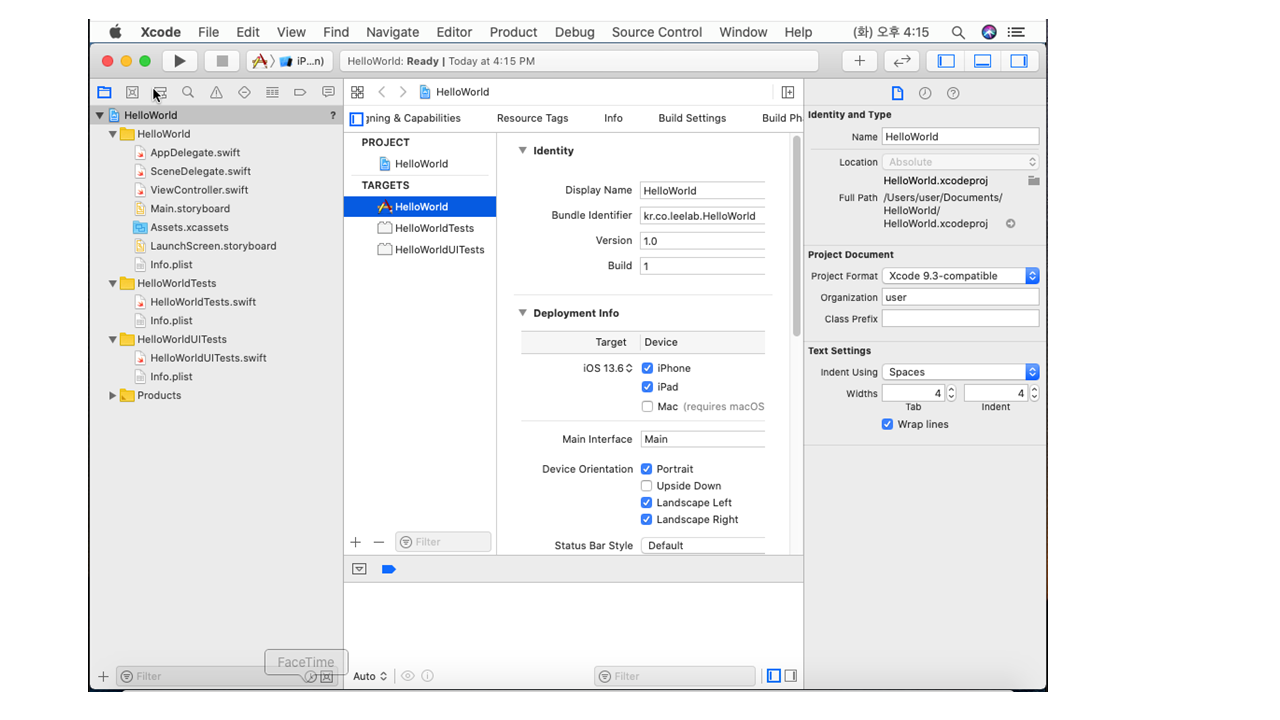Click the Run (play) button
The width and height of the screenshot is (1280, 720).
[x=179, y=61]
